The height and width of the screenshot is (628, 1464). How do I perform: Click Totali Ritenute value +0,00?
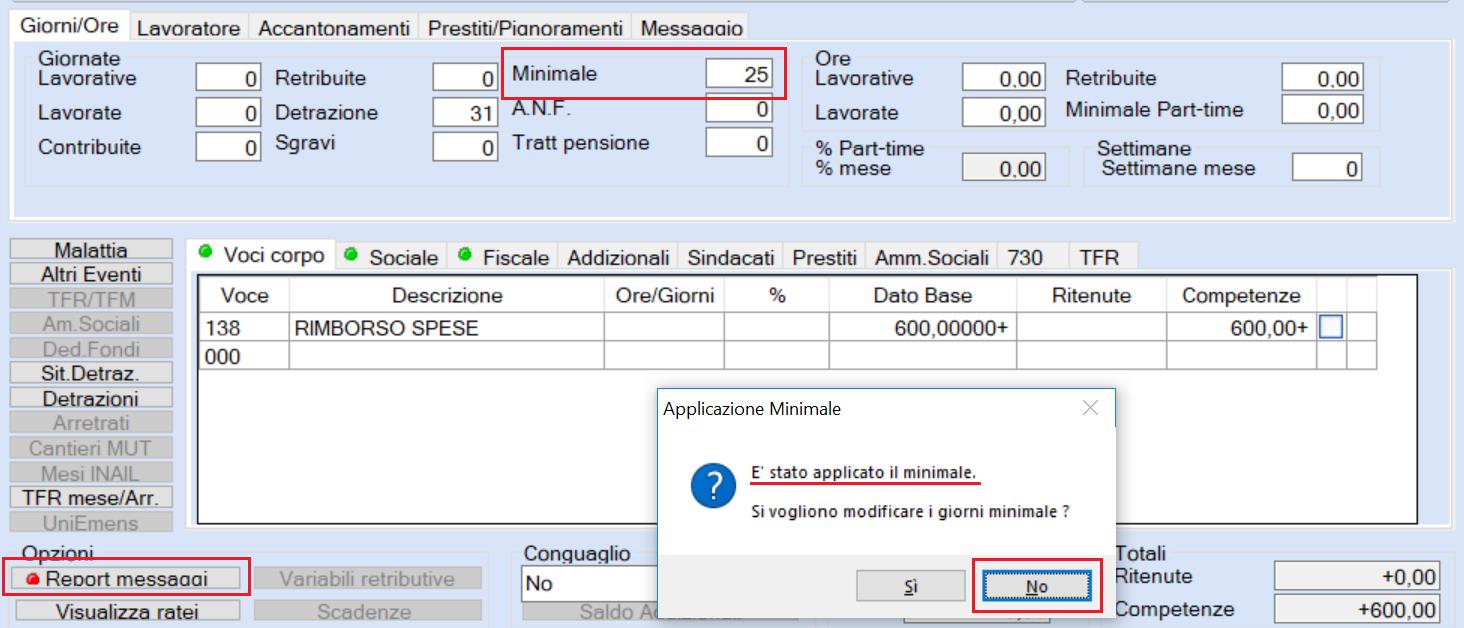(1357, 576)
